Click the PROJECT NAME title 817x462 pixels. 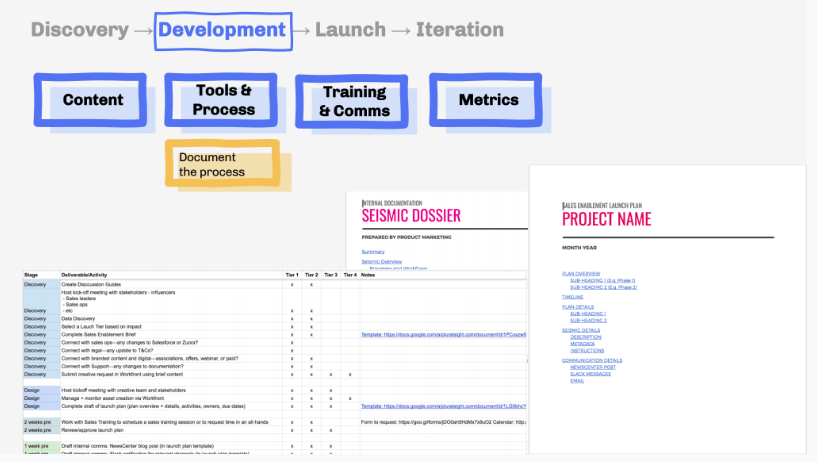[x=606, y=219]
